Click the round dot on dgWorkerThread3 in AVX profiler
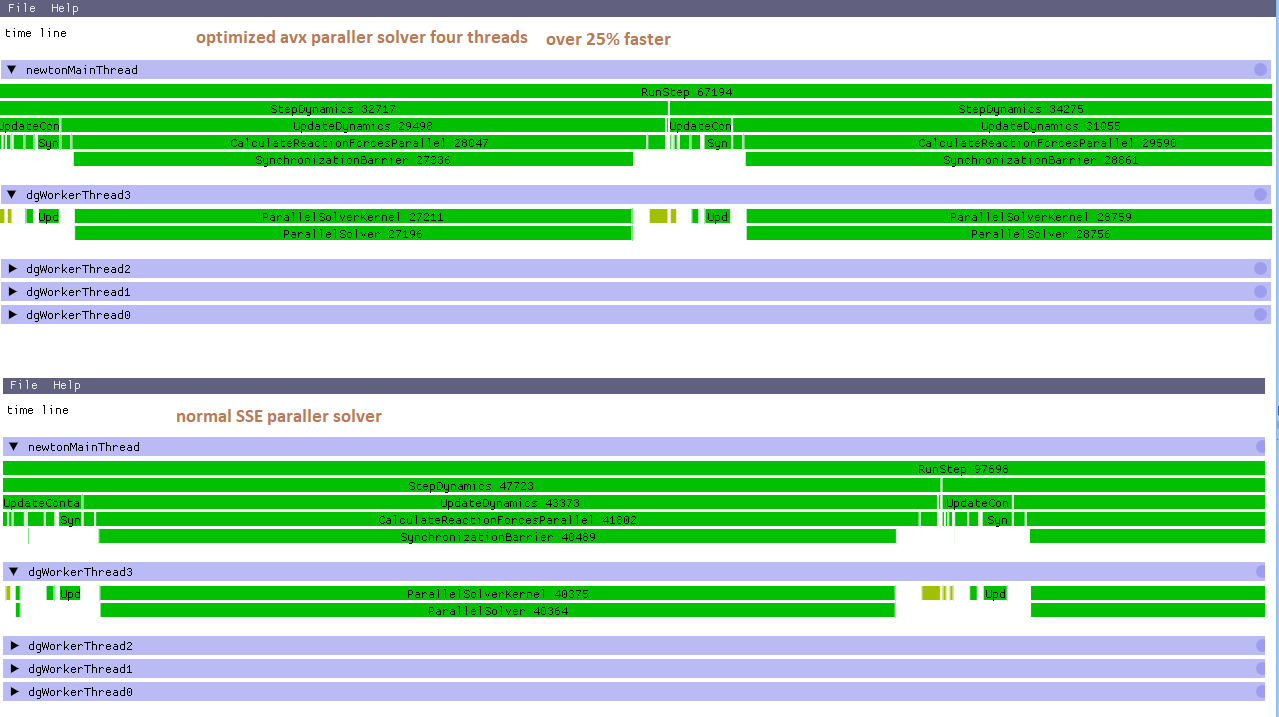 pos(1260,195)
